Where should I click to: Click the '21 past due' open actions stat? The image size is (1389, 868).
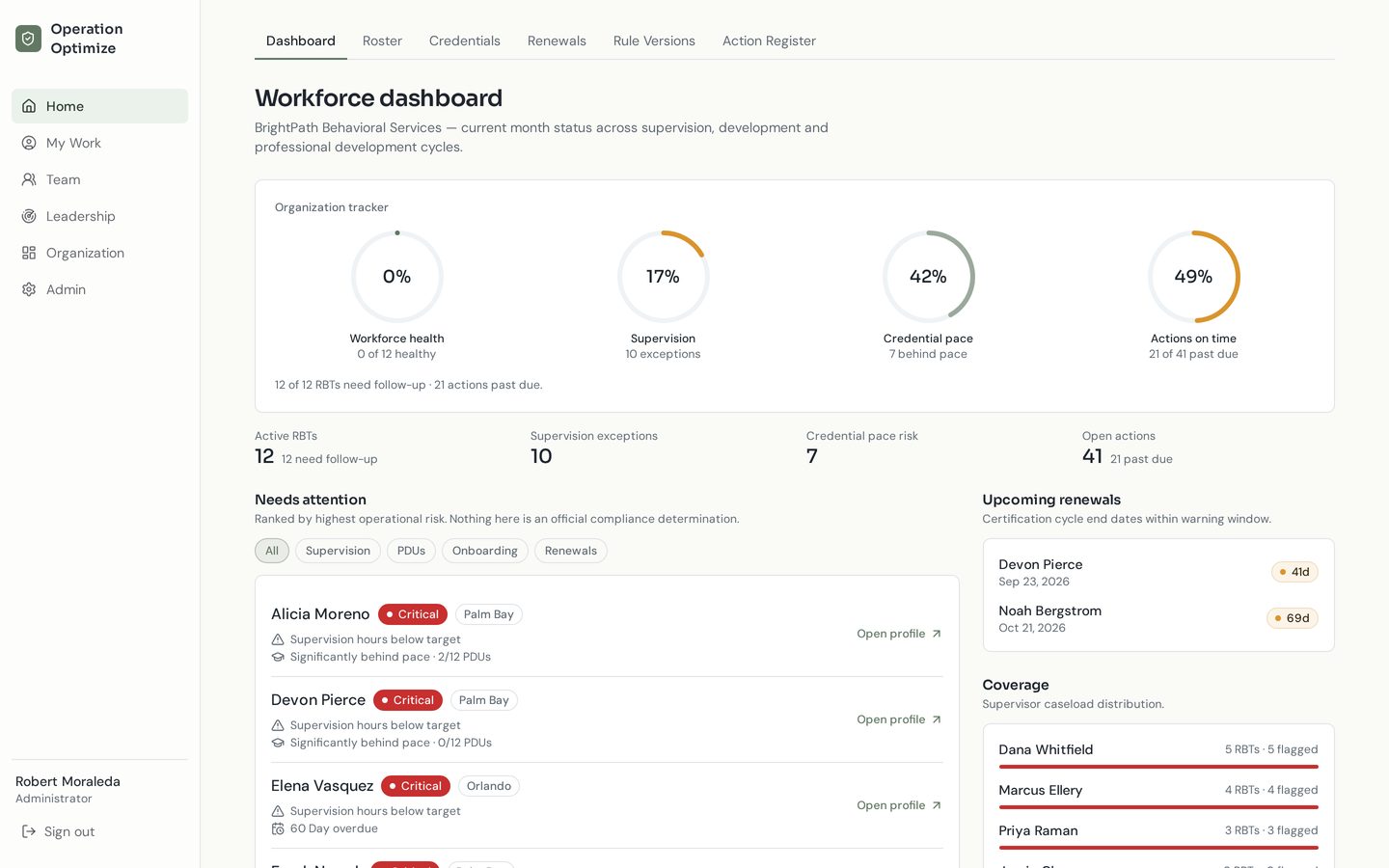coord(1141,459)
